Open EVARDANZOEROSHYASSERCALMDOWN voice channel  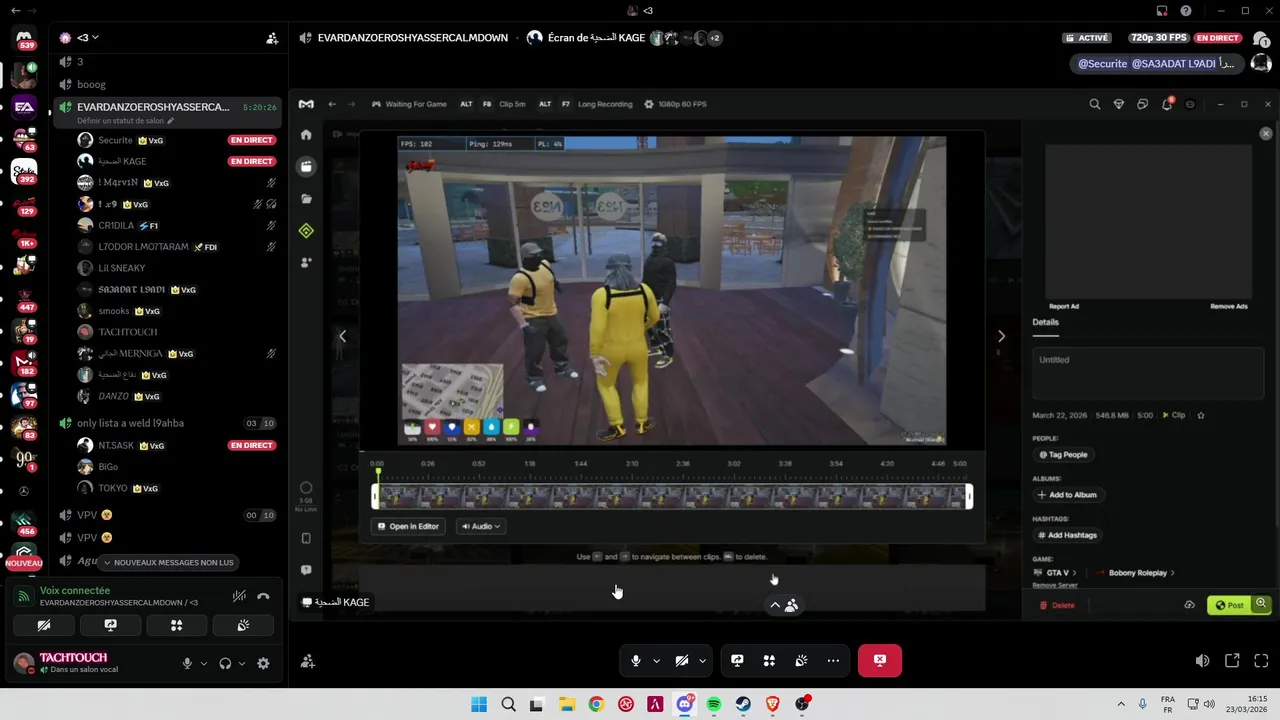167,111
